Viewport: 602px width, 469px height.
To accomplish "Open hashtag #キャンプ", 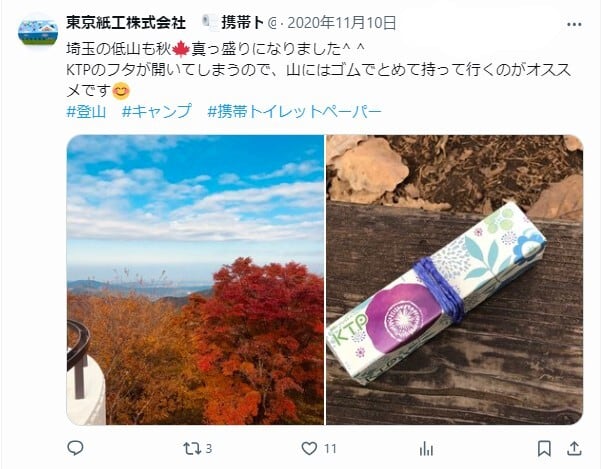I will (x=157, y=112).
